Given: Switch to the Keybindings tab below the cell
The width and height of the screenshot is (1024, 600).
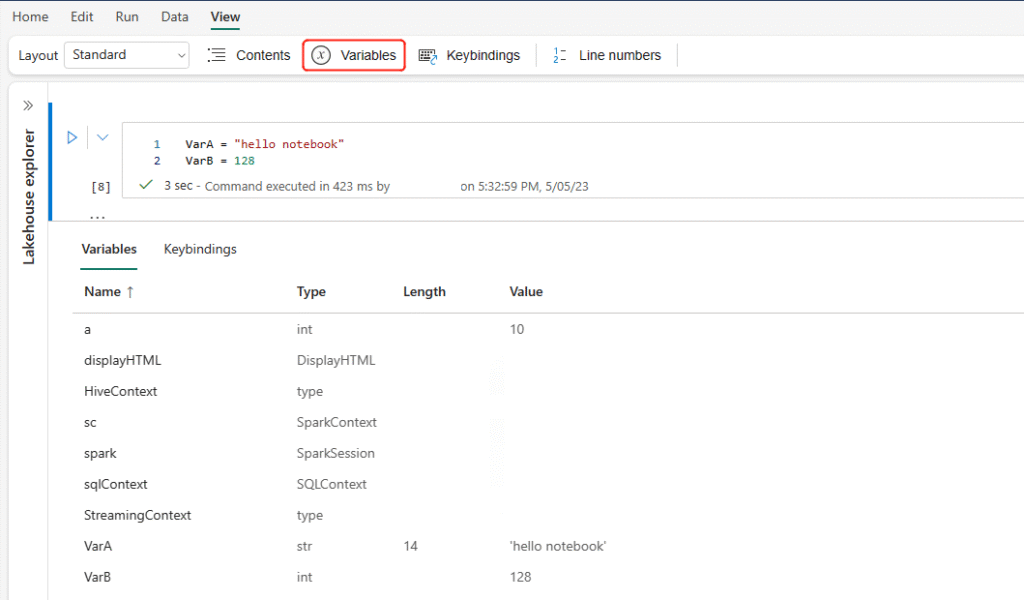Looking at the screenshot, I should (200, 249).
